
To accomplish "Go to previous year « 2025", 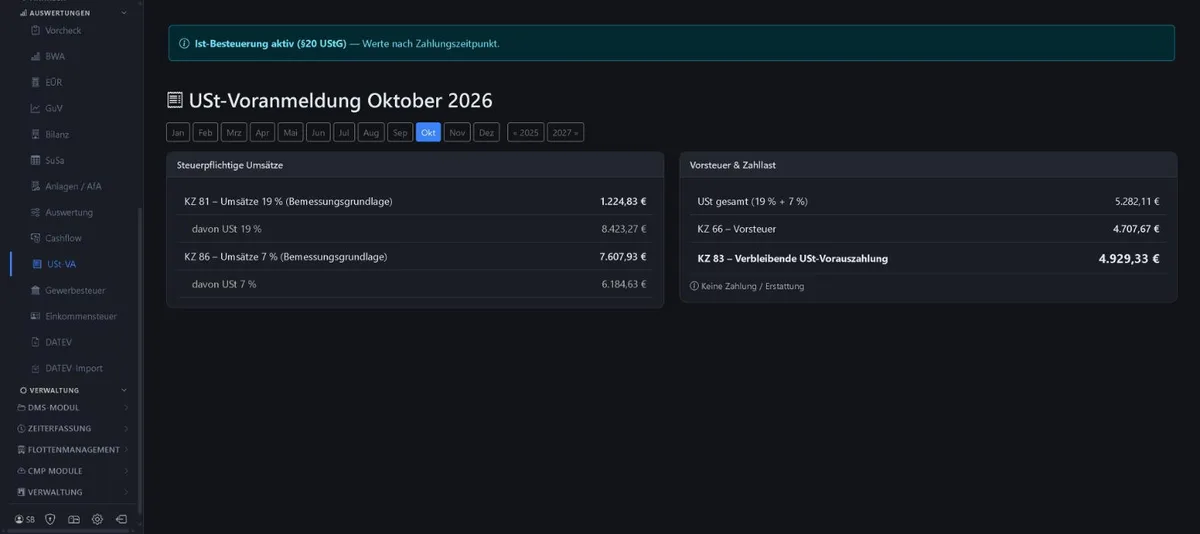I will [x=526, y=132].
